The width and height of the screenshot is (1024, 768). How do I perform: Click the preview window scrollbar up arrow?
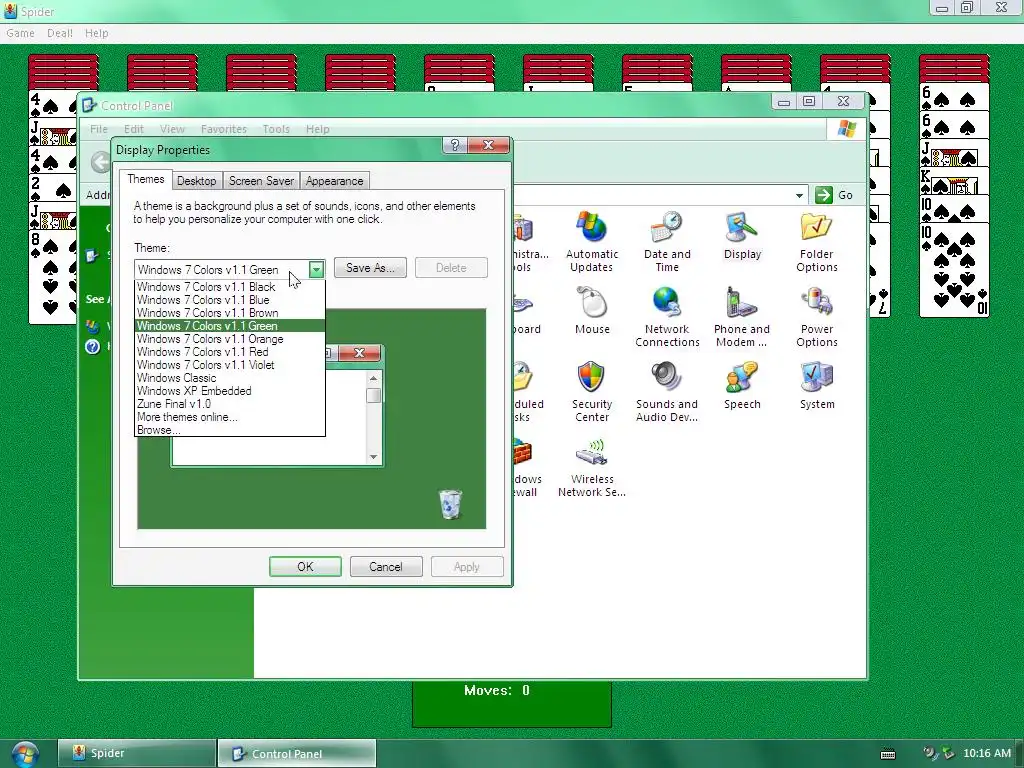(x=374, y=378)
